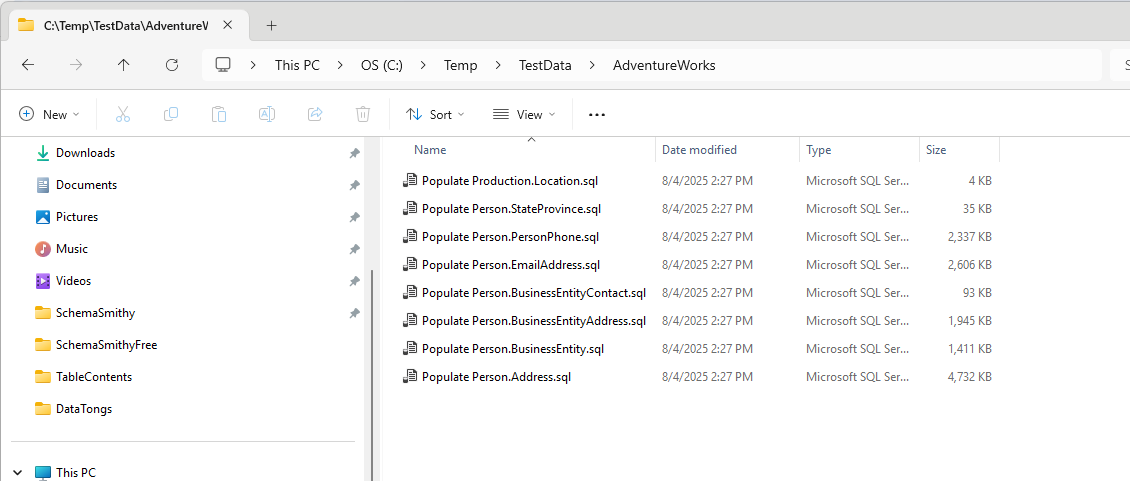Open Music in navigation pane
This screenshot has width=1130, height=481.
72,249
